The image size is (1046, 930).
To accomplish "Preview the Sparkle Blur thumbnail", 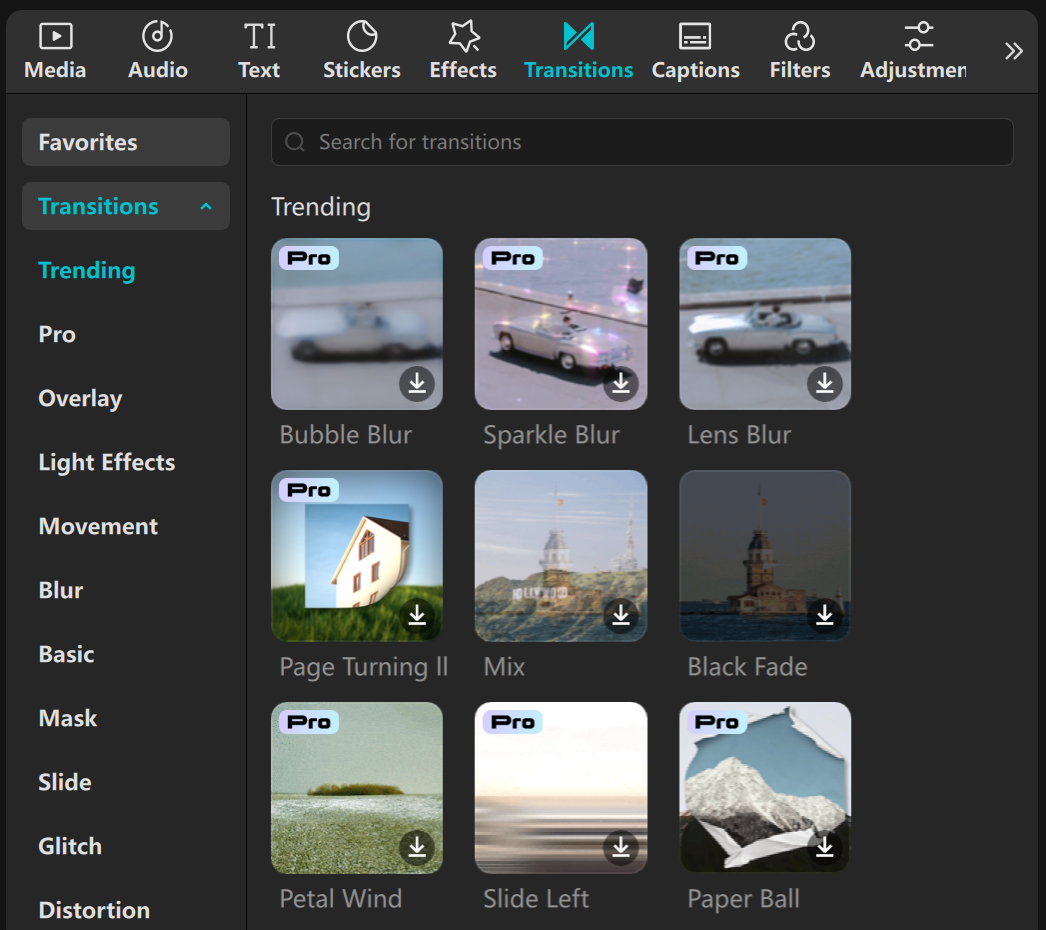I will [x=561, y=324].
